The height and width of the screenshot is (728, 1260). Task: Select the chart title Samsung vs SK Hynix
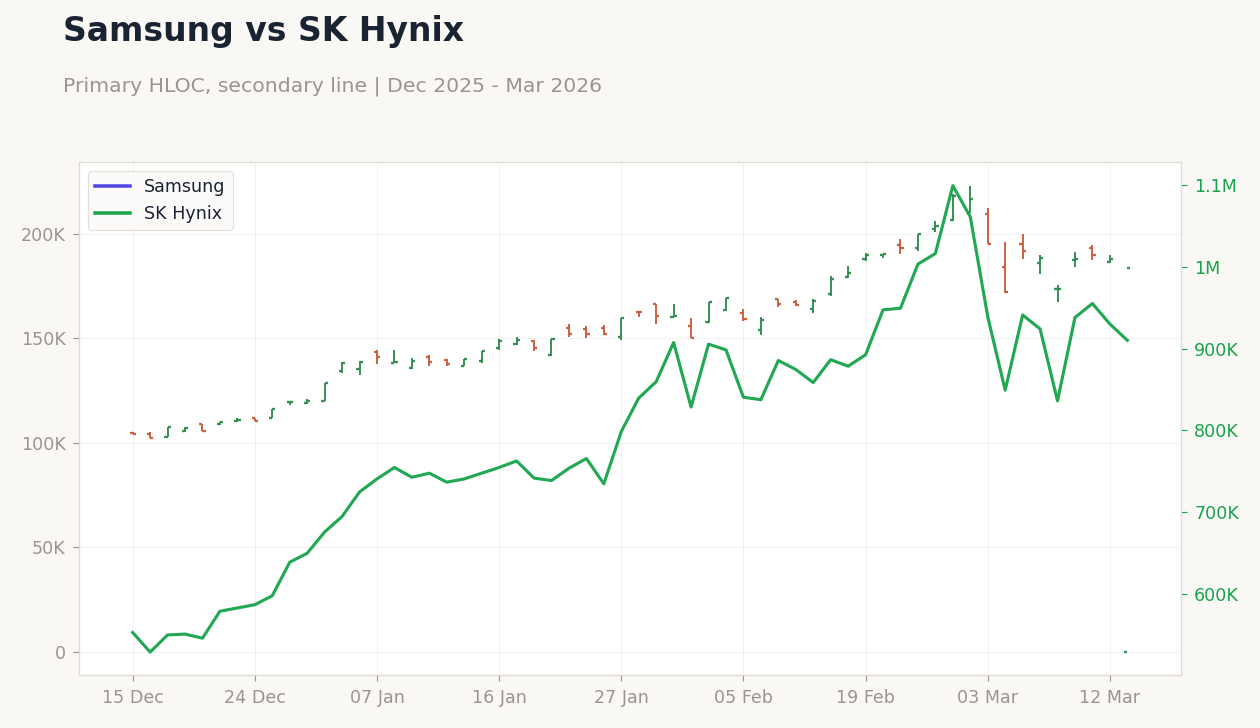263,29
